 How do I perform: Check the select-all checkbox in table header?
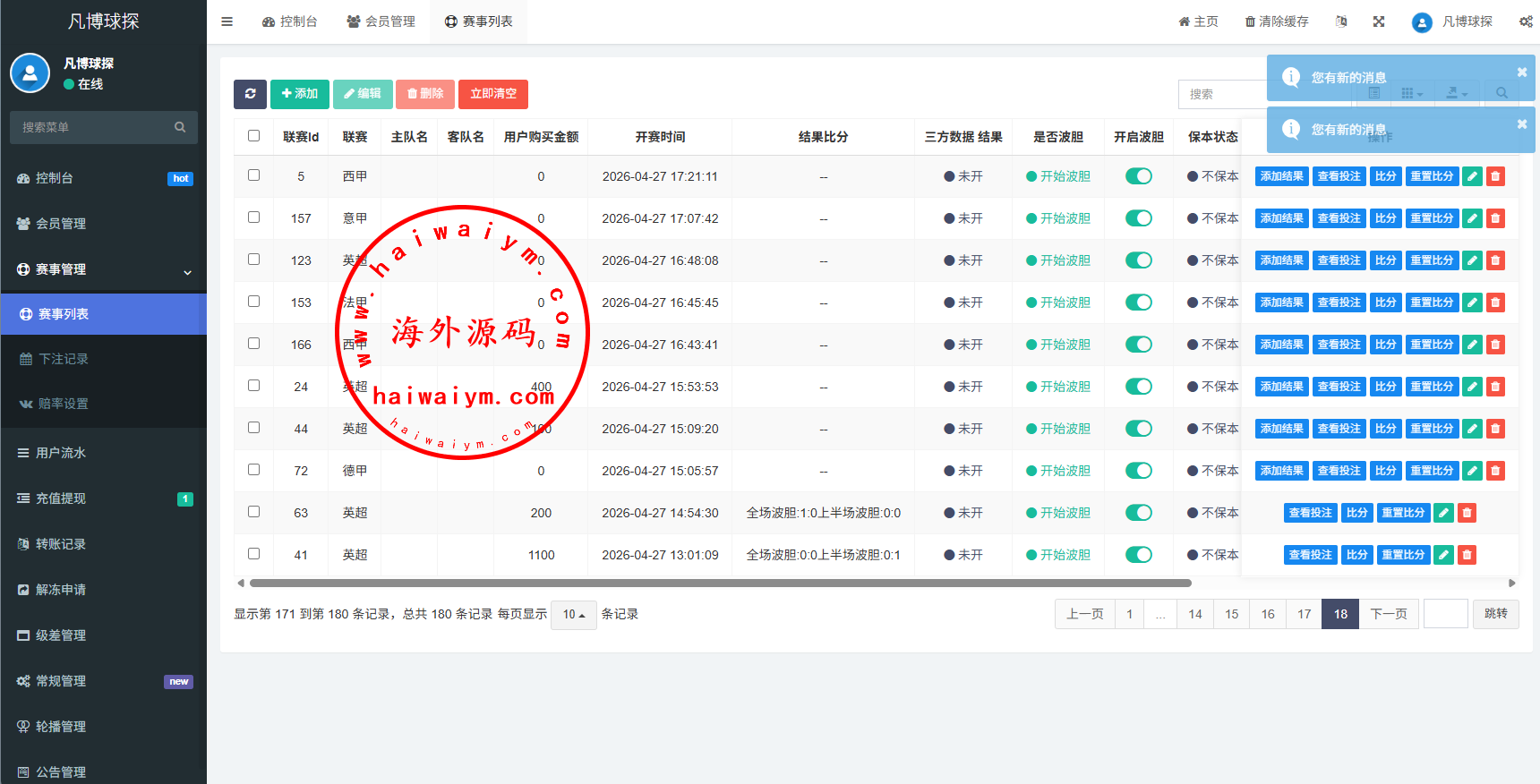pyautogui.click(x=254, y=136)
